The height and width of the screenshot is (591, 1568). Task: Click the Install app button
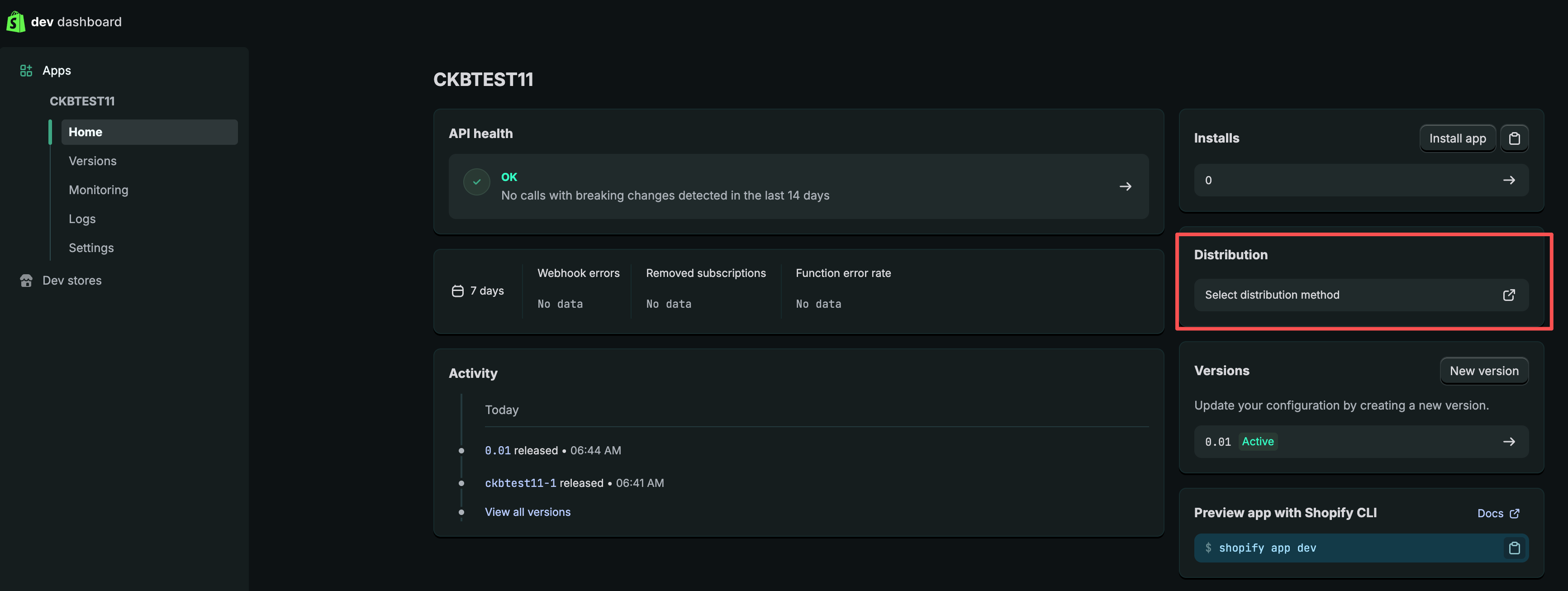point(1457,139)
